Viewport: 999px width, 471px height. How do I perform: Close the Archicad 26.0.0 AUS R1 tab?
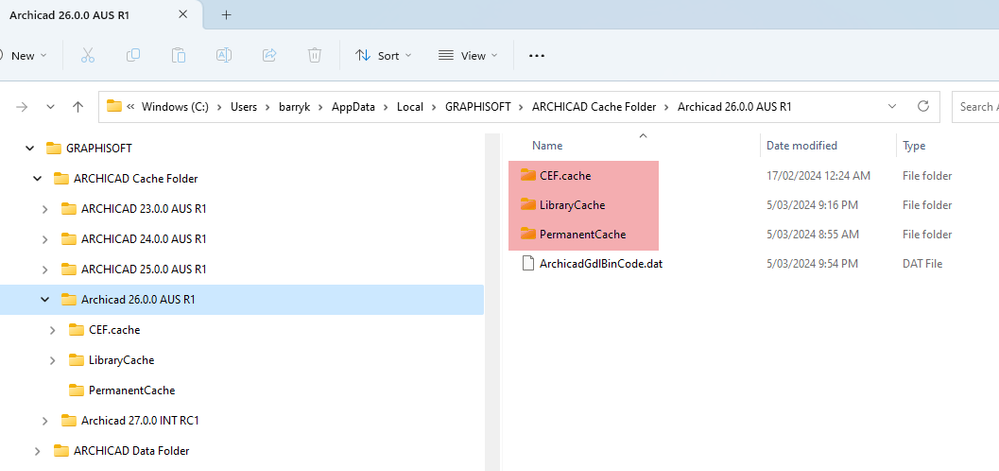(183, 14)
